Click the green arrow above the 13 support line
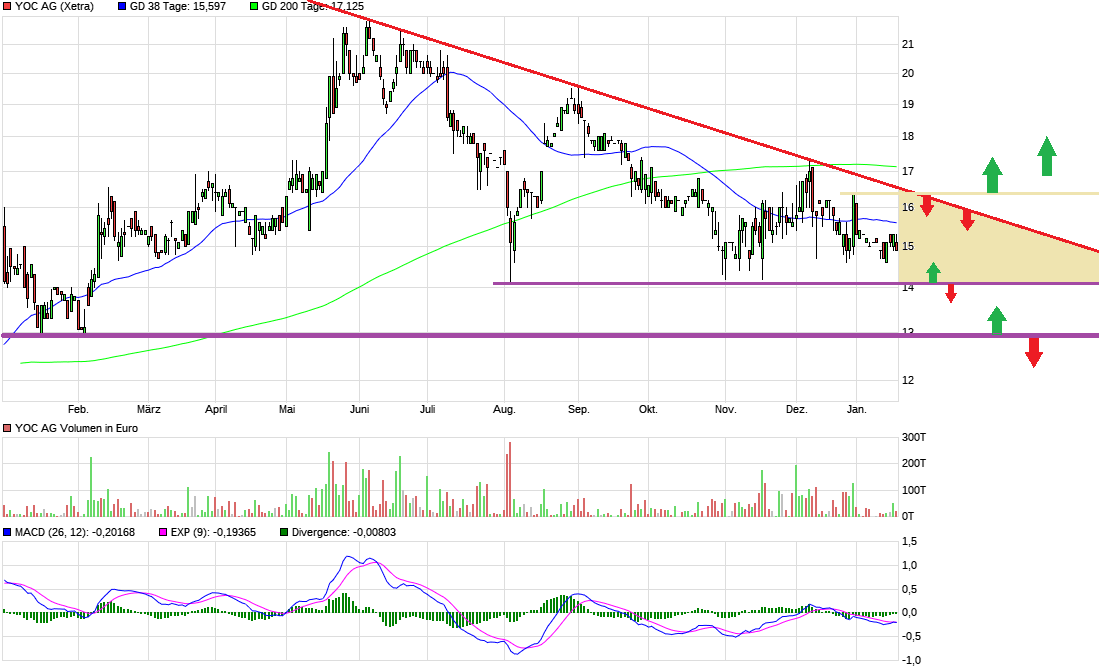 (996, 320)
